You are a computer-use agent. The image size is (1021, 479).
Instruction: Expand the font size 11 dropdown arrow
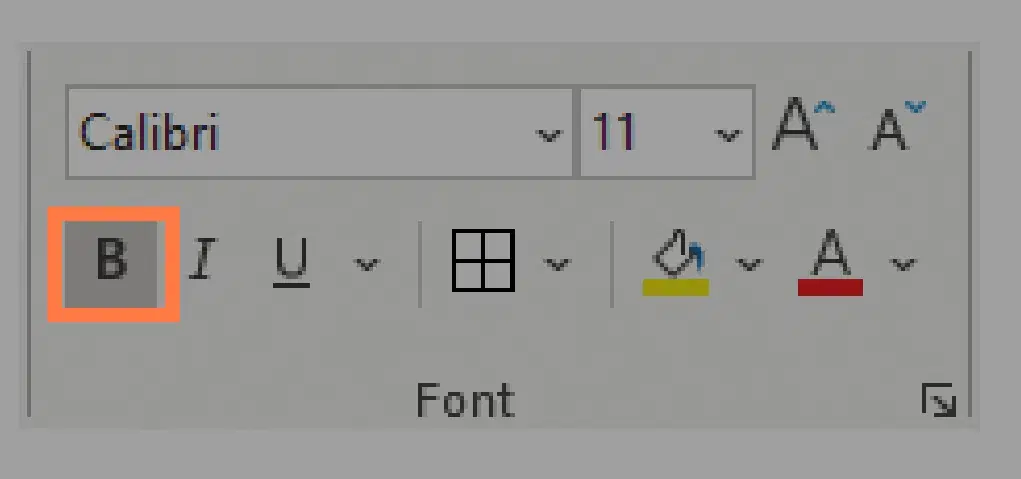(x=728, y=135)
